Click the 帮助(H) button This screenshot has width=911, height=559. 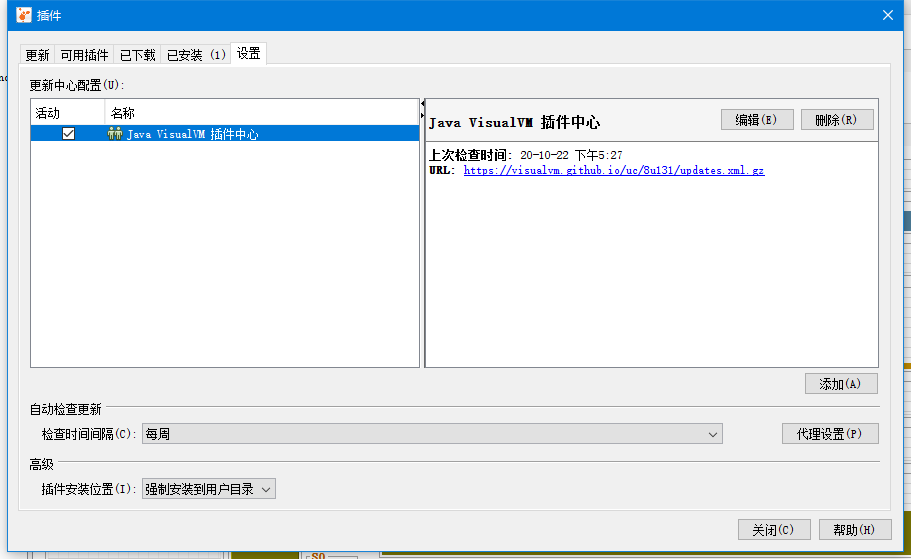click(x=855, y=529)
